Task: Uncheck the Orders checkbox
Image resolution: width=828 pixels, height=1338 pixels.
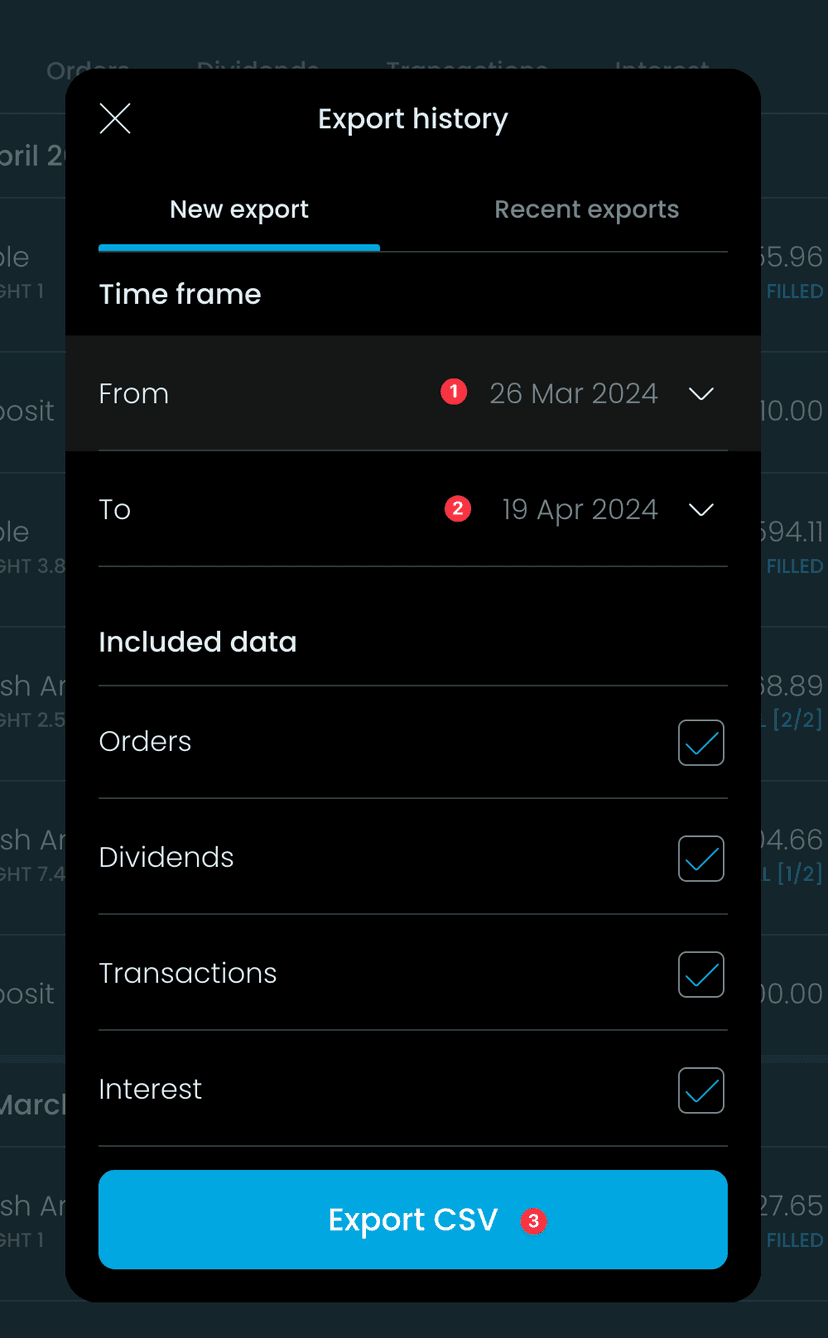Action: tap(701, 743)
